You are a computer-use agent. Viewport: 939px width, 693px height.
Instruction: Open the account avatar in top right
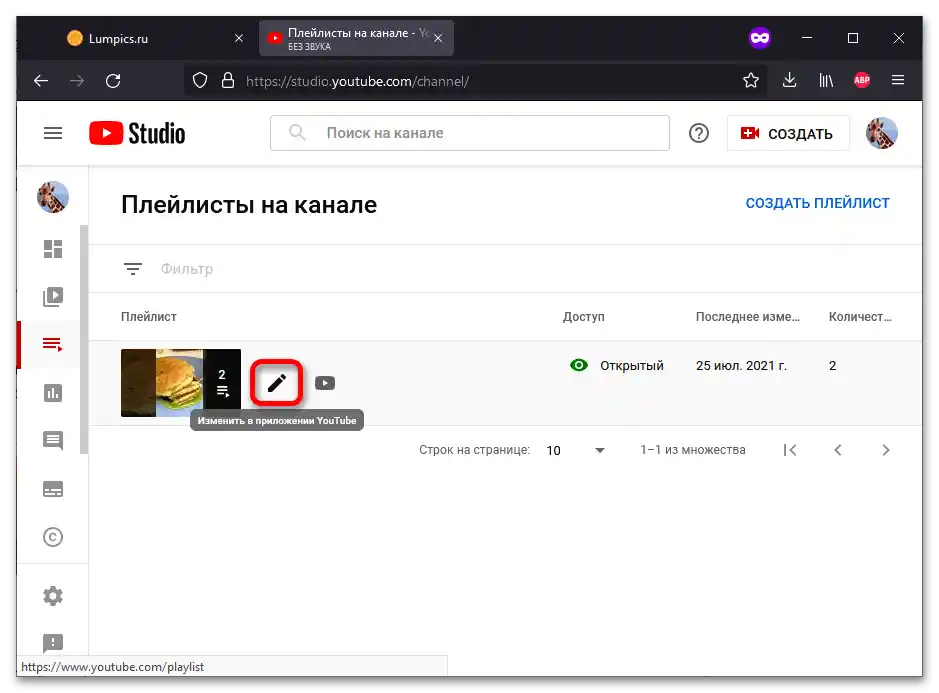point(882,133)
